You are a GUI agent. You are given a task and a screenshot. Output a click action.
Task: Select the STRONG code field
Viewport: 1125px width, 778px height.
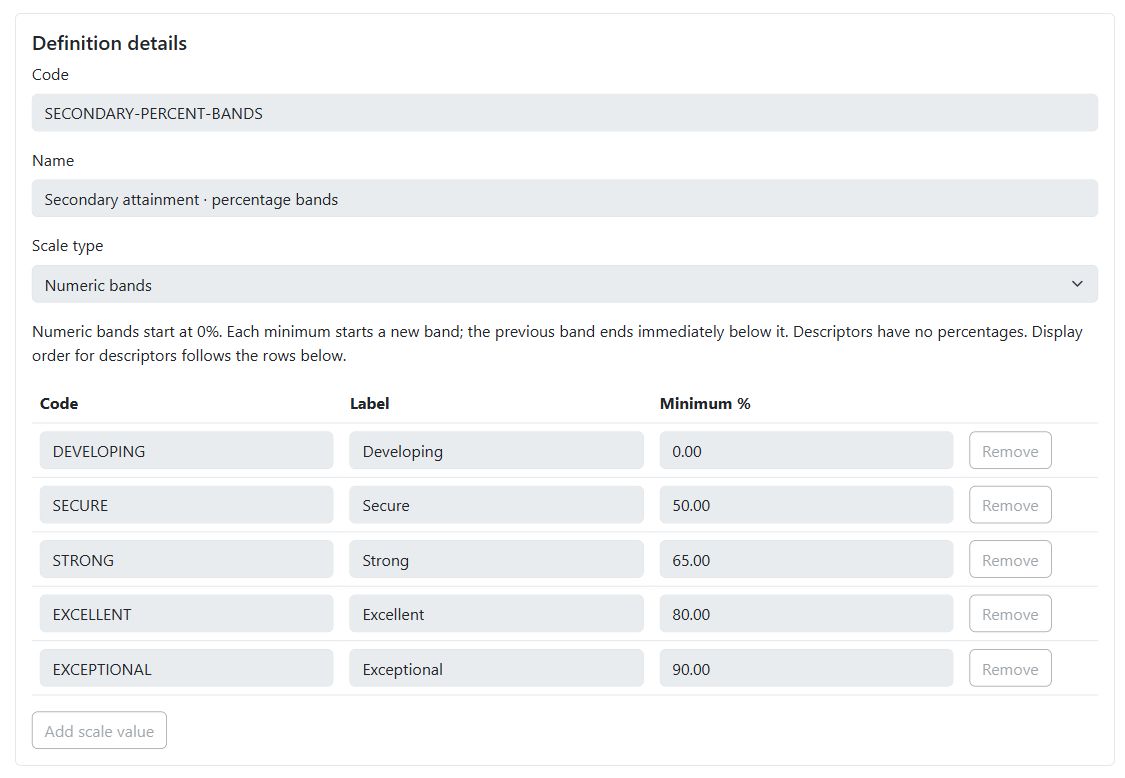pyautogui.click(x=187, y=560)
